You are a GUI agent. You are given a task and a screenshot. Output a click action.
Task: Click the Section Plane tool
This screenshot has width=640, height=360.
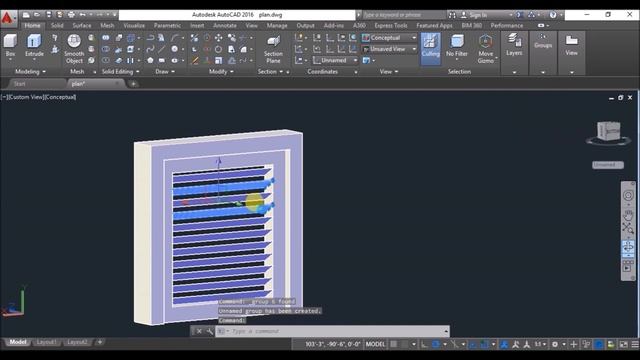[273, 49]
